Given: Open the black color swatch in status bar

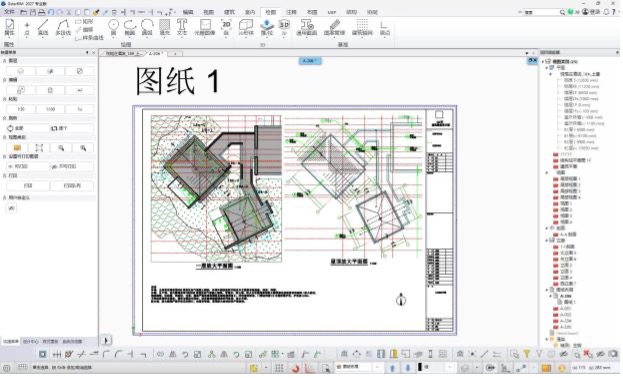Looking at the screenshot, I should click(420, 367).
